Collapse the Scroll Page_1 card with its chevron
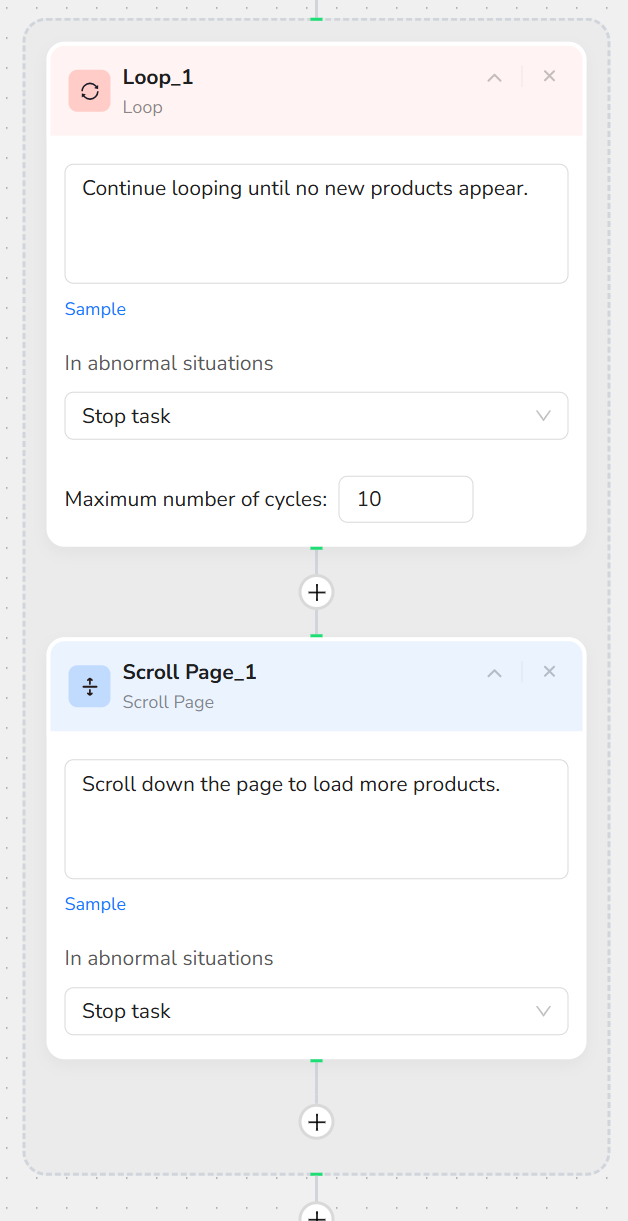Image resolution: width=628 pixels, height=1221 pixels. pyautogui.click(x=494, y=672)
